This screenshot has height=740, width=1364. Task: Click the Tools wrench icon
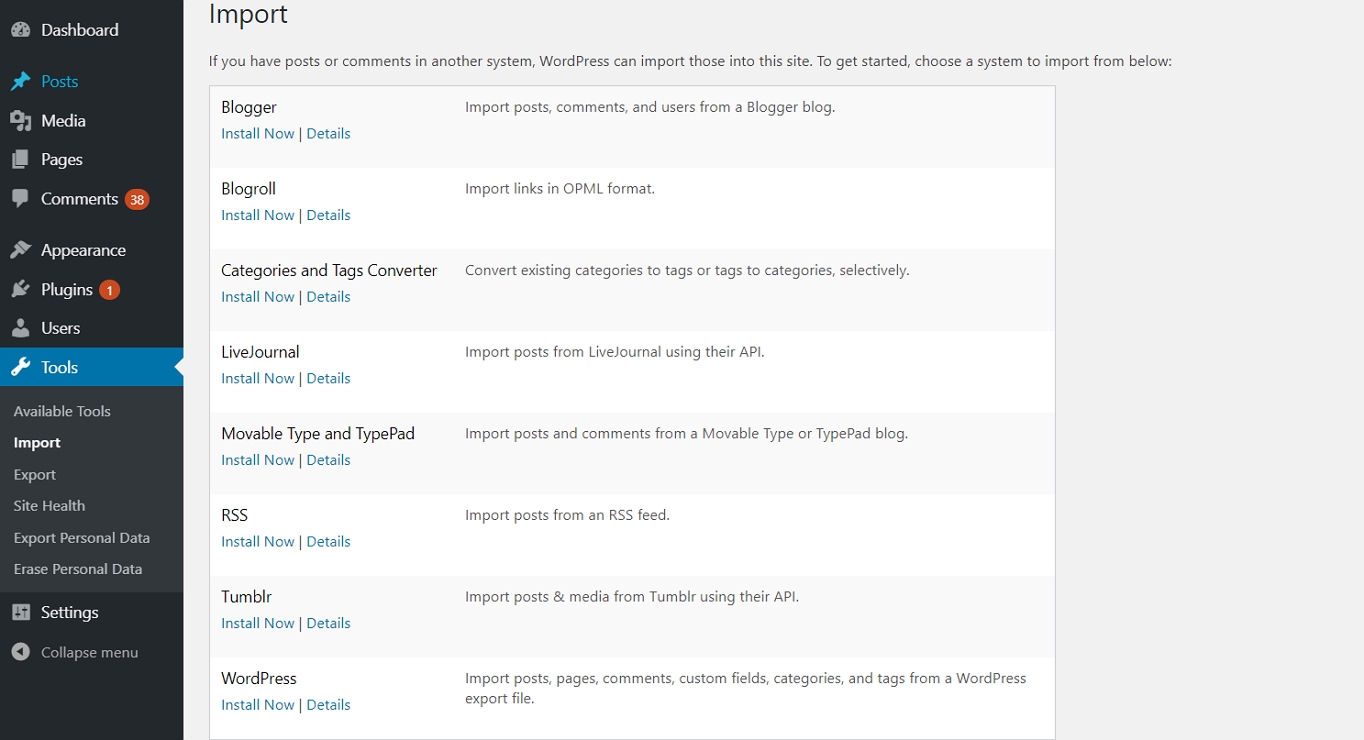(20, 367)
